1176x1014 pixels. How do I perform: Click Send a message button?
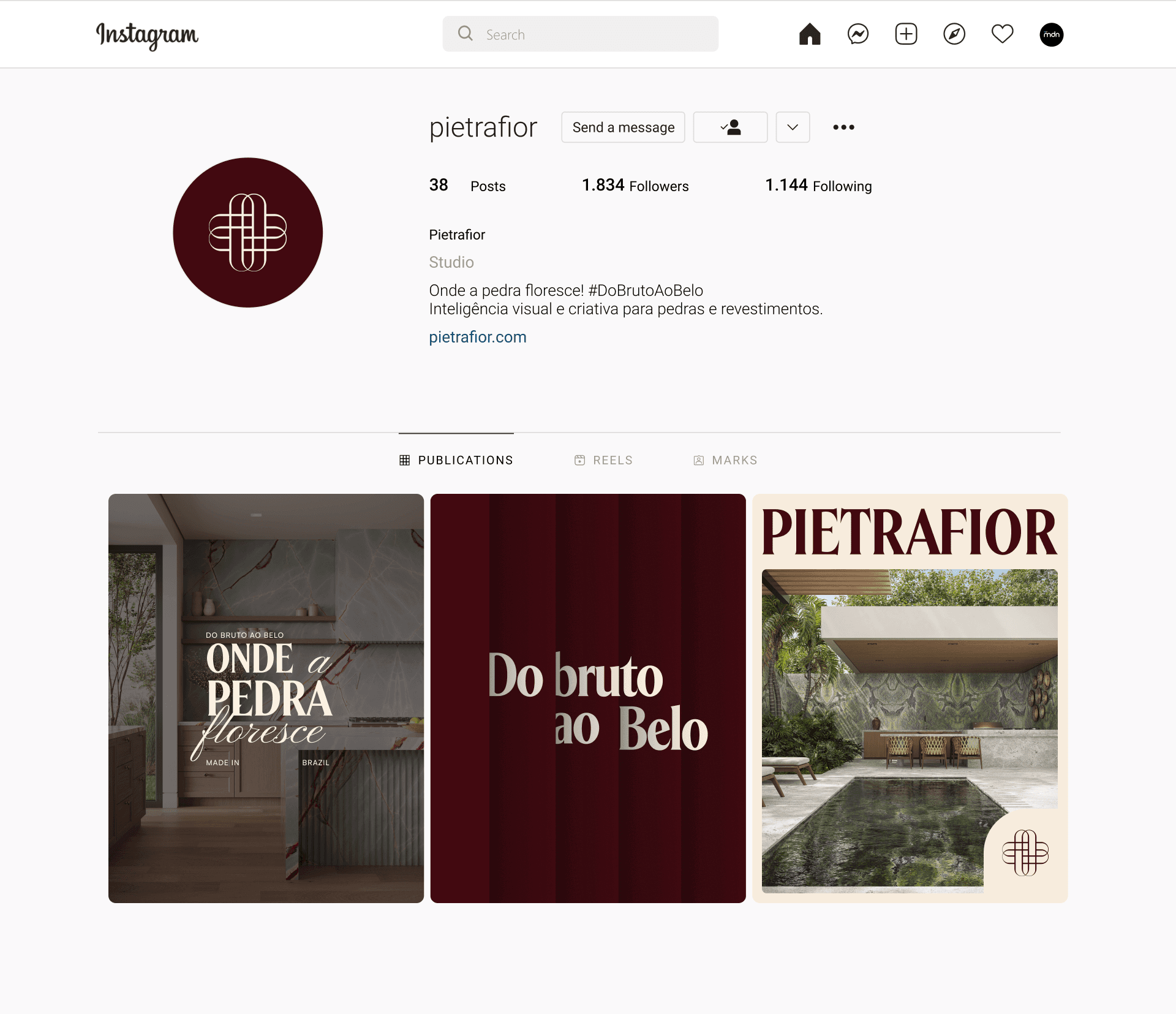(x=623, y=127)
